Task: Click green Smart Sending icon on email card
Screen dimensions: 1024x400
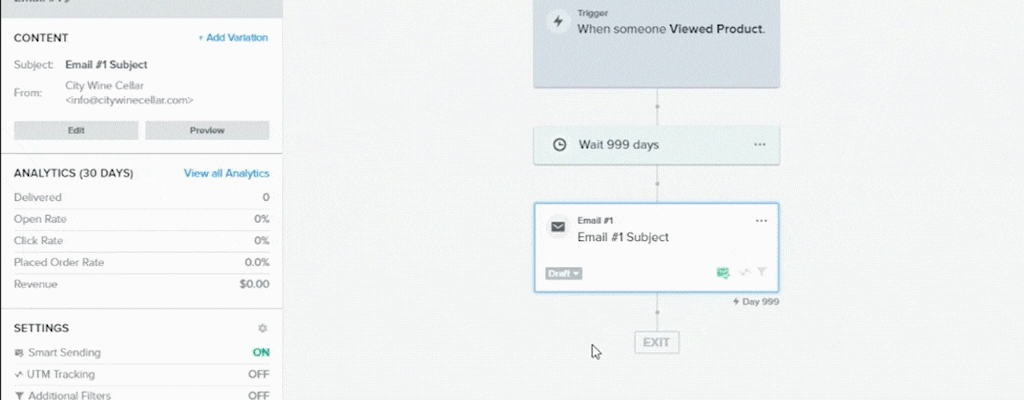Action: point(722,273)
